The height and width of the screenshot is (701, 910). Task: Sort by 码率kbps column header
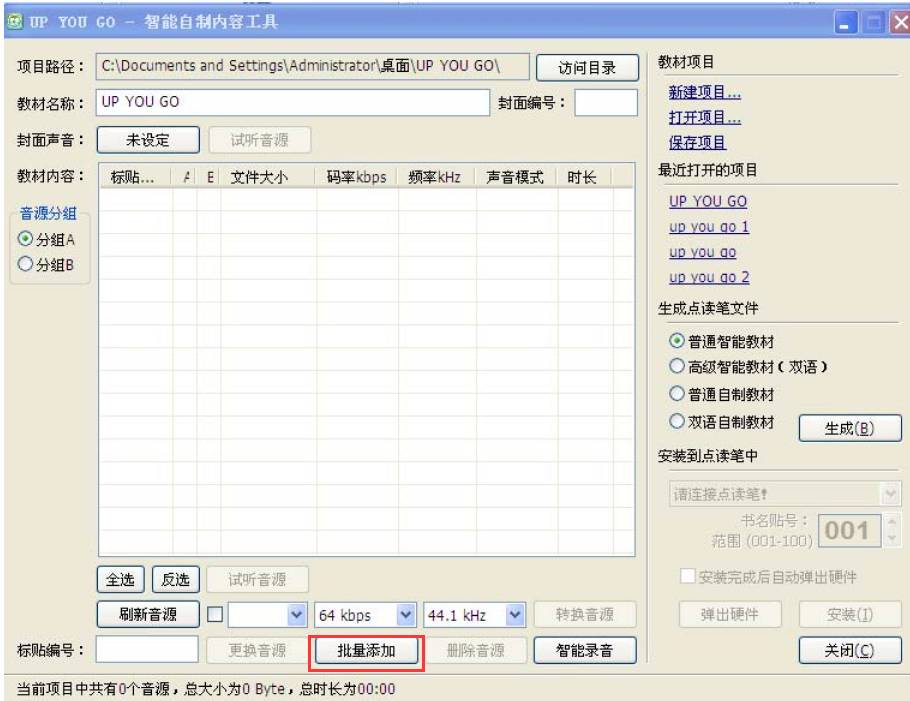[x=356, y=178]
